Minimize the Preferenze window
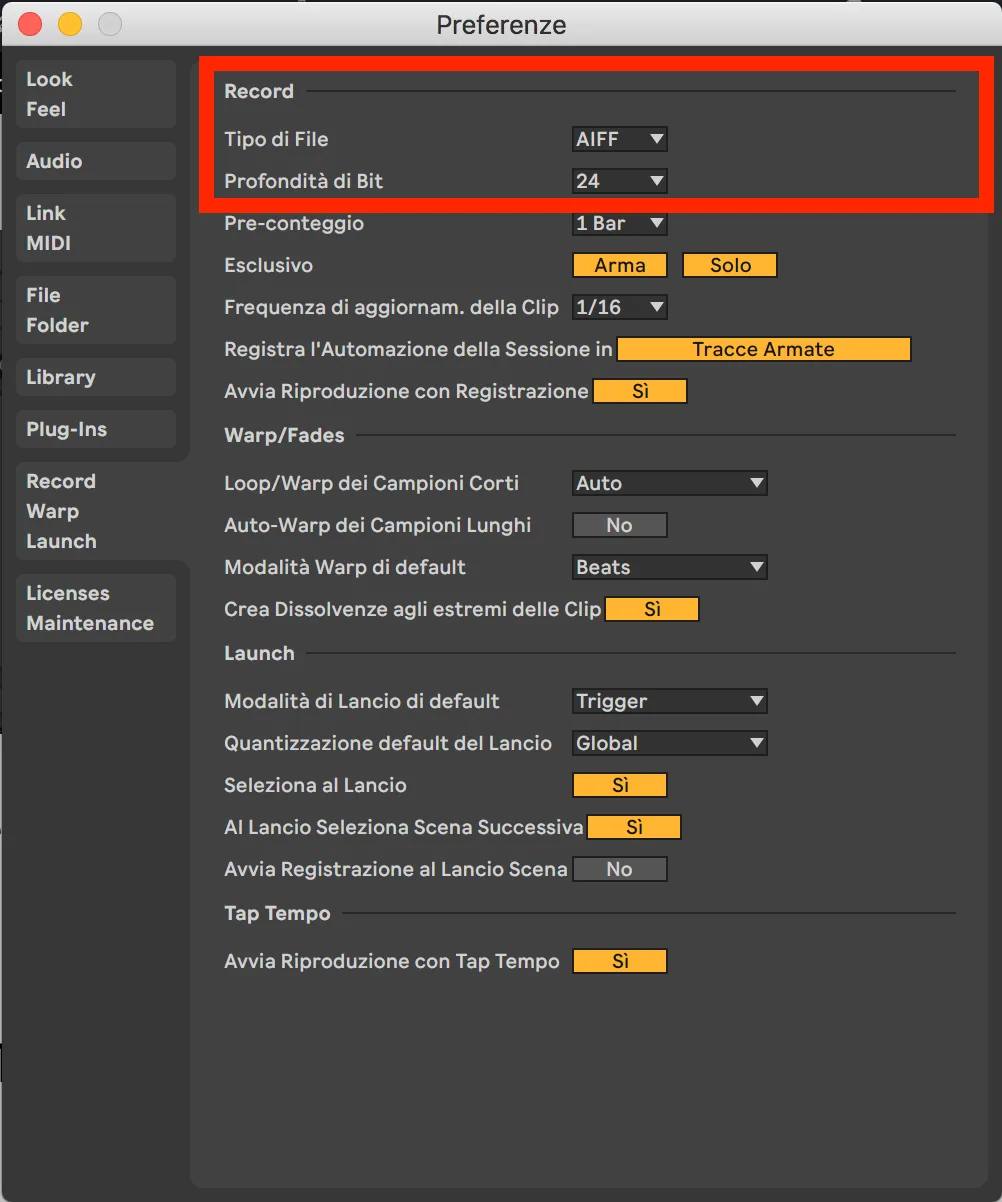 coord(70,23)
